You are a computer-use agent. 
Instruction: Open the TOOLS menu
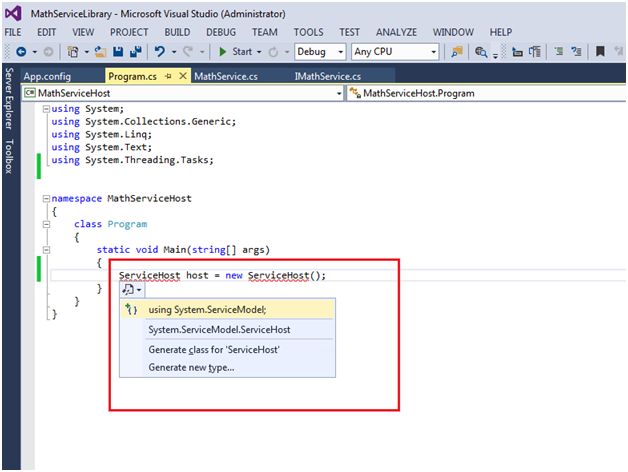[308, 32]
